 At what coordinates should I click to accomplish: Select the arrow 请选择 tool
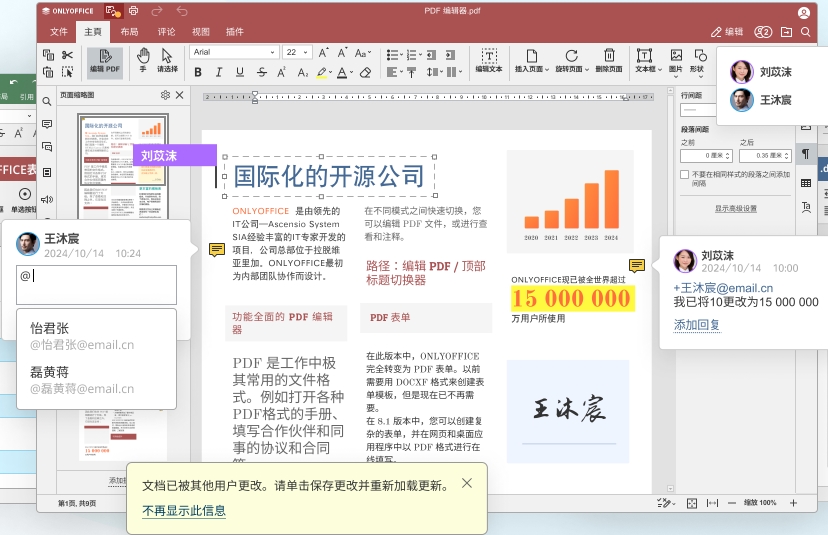(167, 61)
